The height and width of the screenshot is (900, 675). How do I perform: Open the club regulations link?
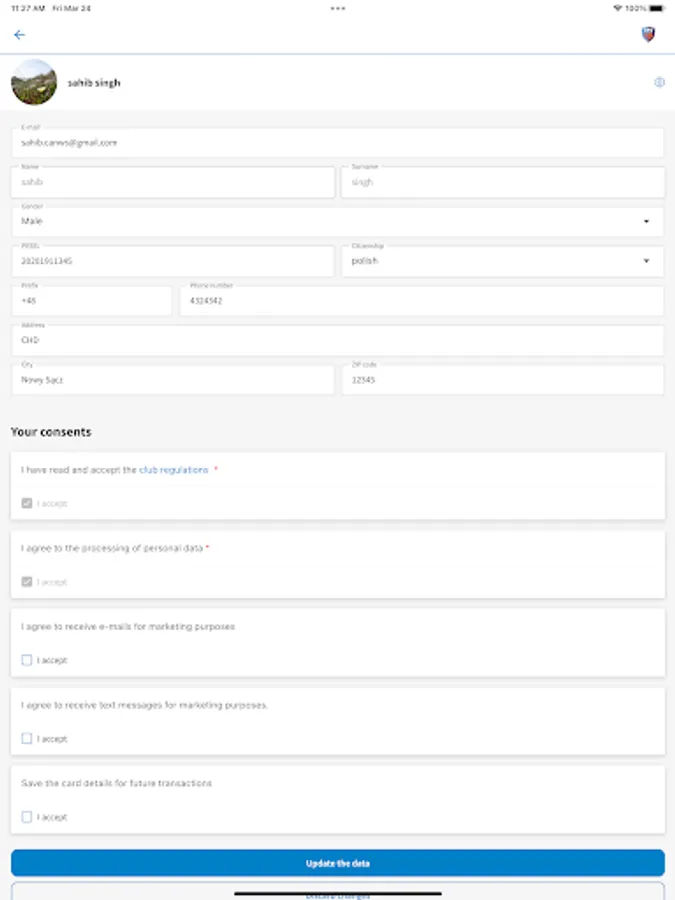(174, 469)
